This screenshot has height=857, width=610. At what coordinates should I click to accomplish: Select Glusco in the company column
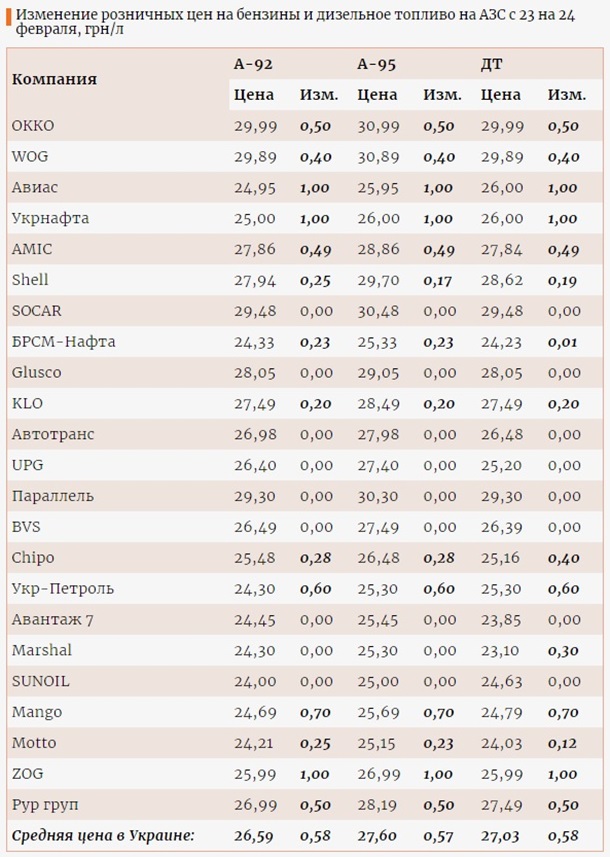37,373
